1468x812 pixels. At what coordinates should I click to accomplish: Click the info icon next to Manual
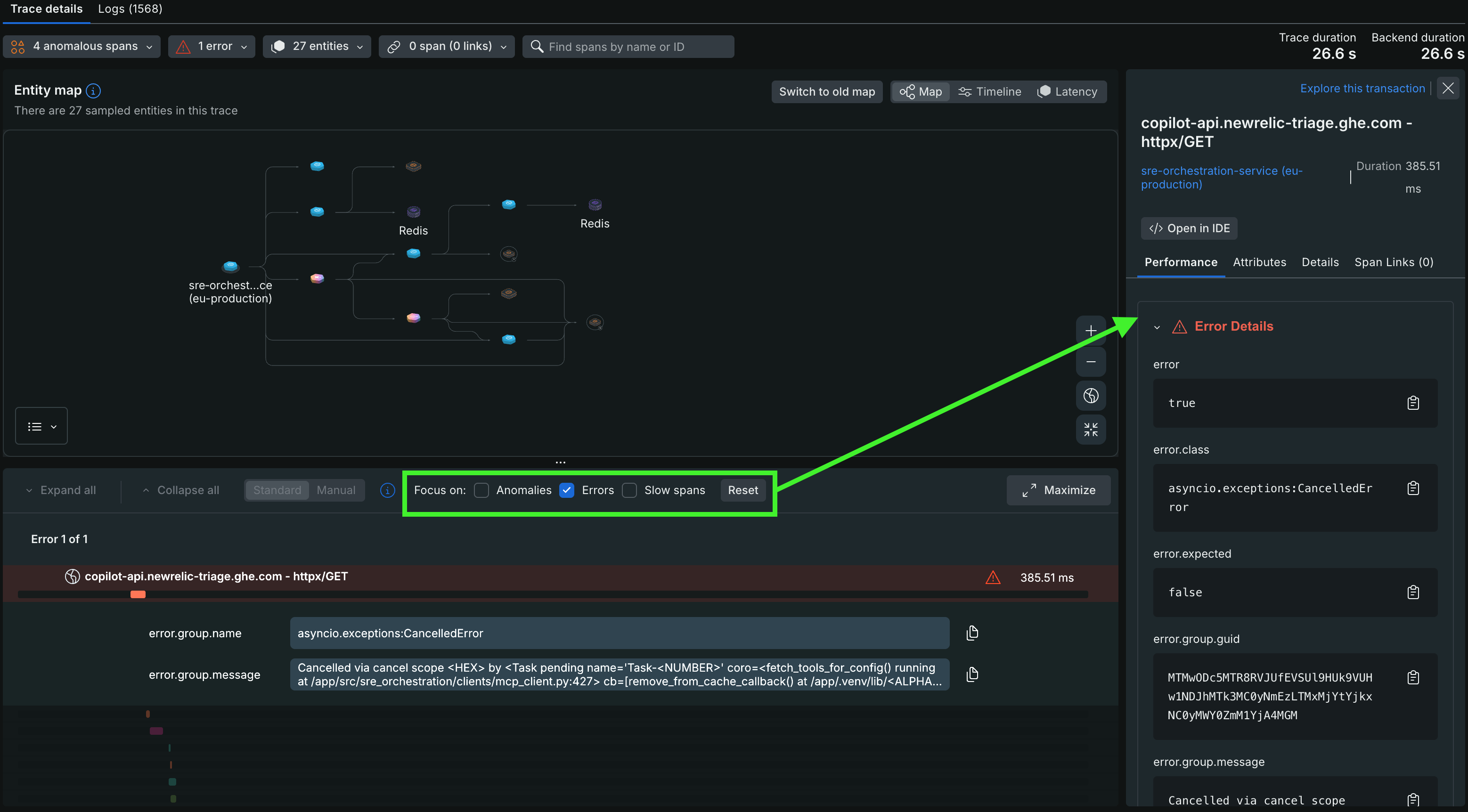point(388,490)
